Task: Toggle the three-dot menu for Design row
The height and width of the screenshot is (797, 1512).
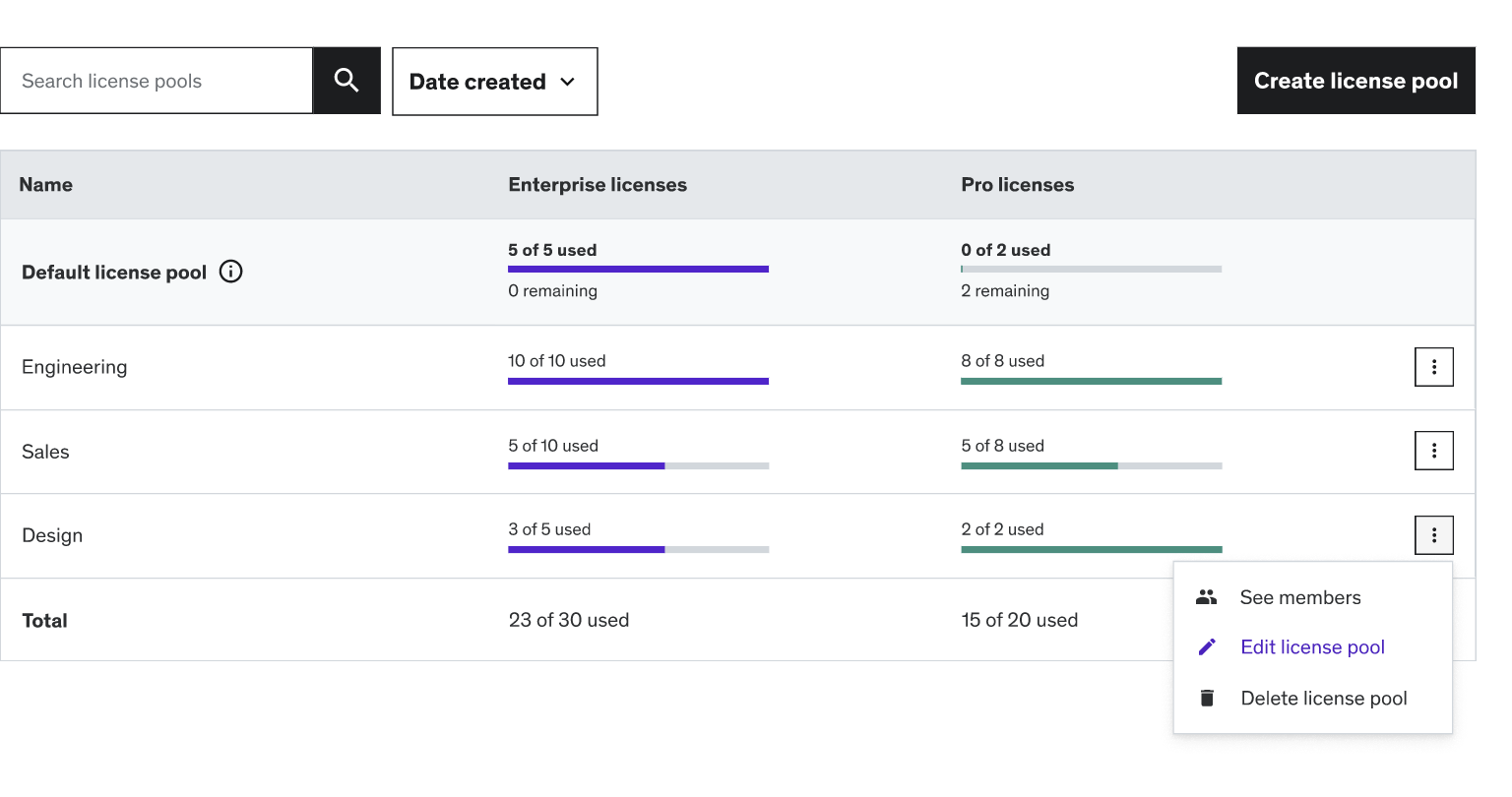Action: 1433,535
